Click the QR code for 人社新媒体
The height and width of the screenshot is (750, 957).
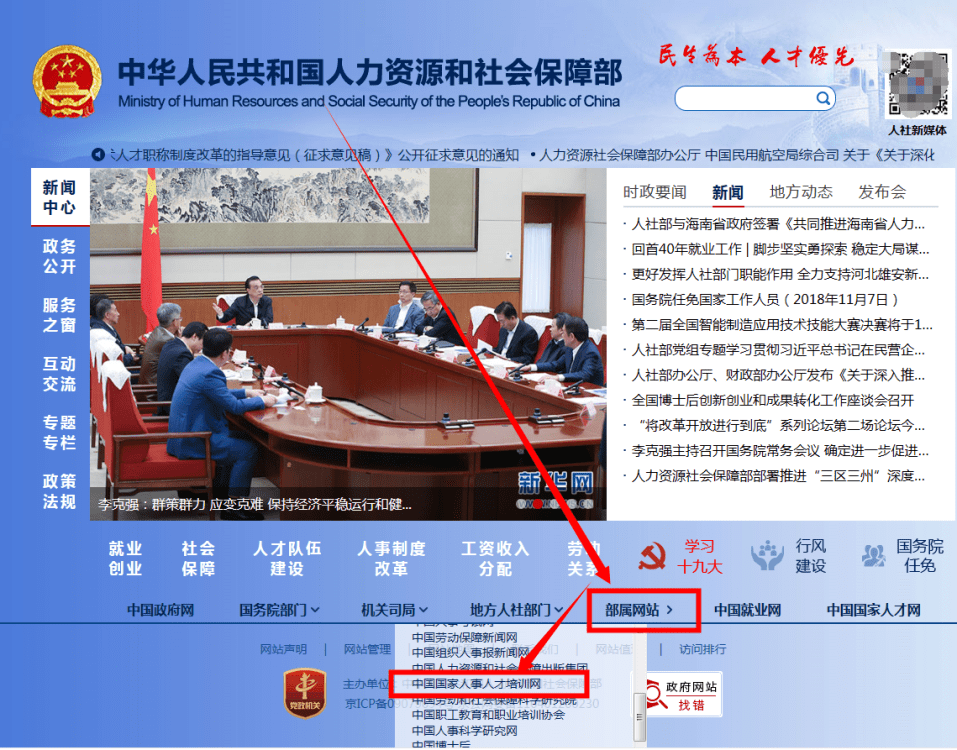point(918,84)
